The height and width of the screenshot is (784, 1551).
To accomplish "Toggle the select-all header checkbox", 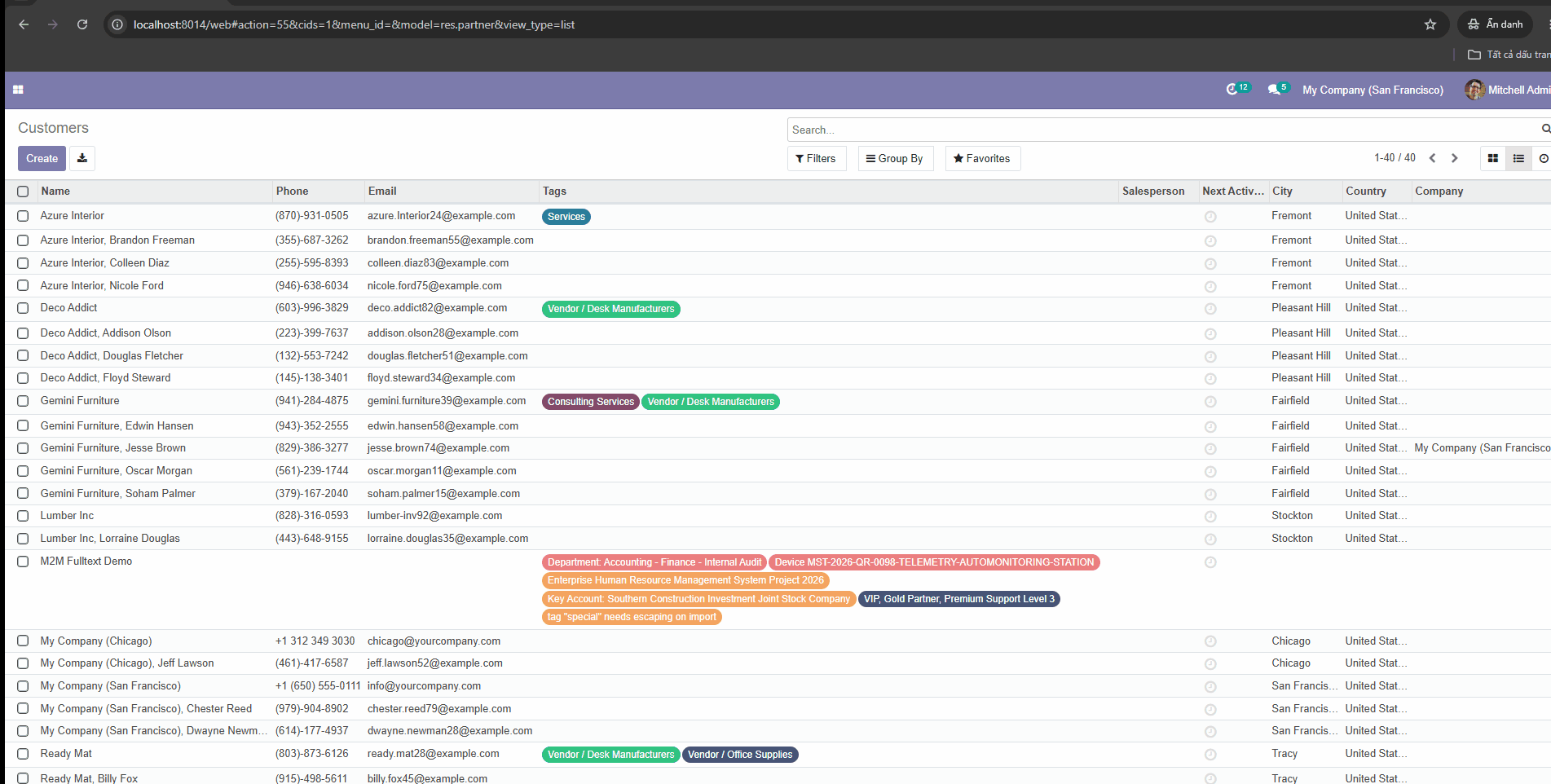I will 23,192.
